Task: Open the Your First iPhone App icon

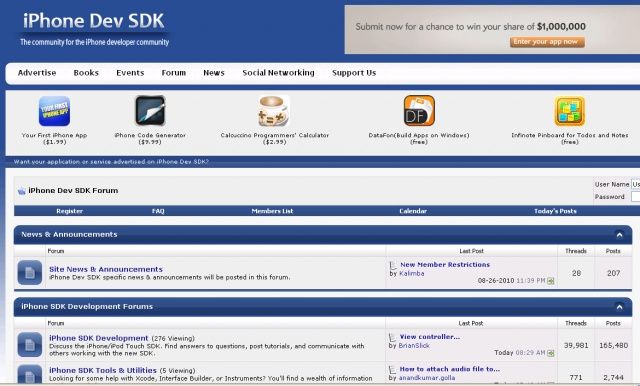Action: pos(54,111)
